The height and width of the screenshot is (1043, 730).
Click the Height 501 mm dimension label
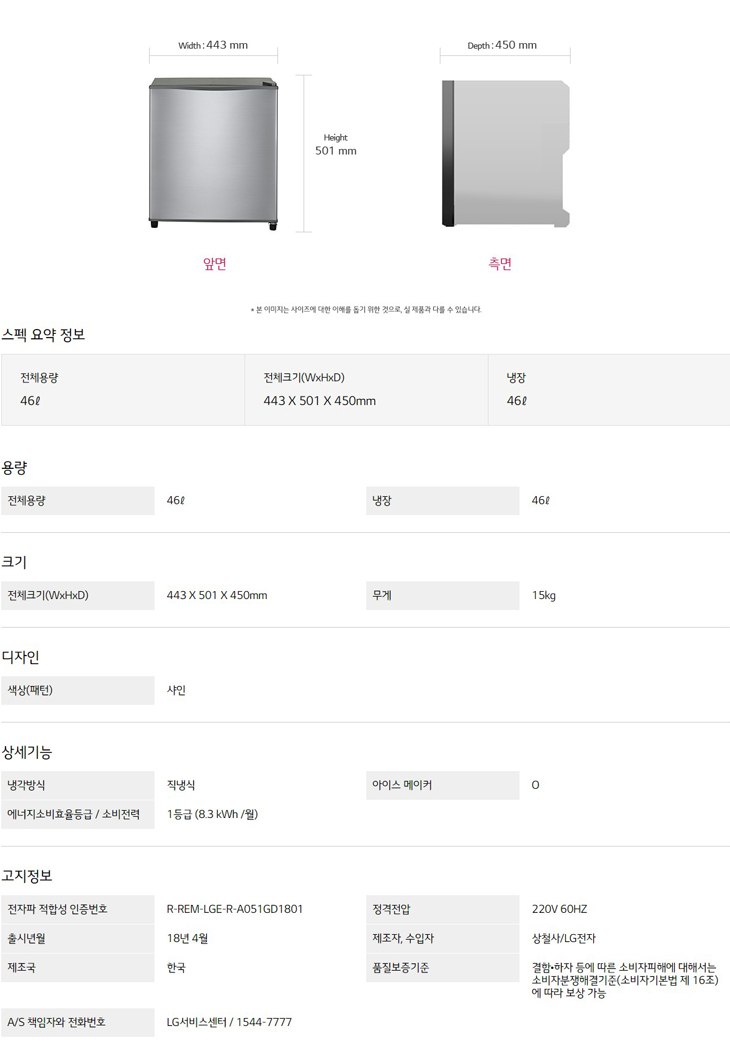coord(336,145)
